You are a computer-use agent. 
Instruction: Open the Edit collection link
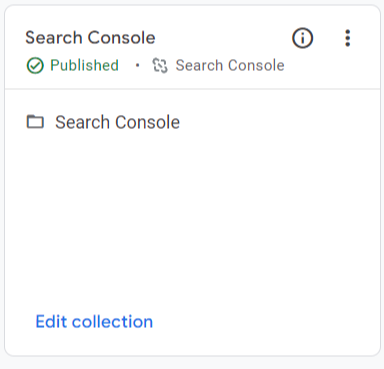point(94,321)
